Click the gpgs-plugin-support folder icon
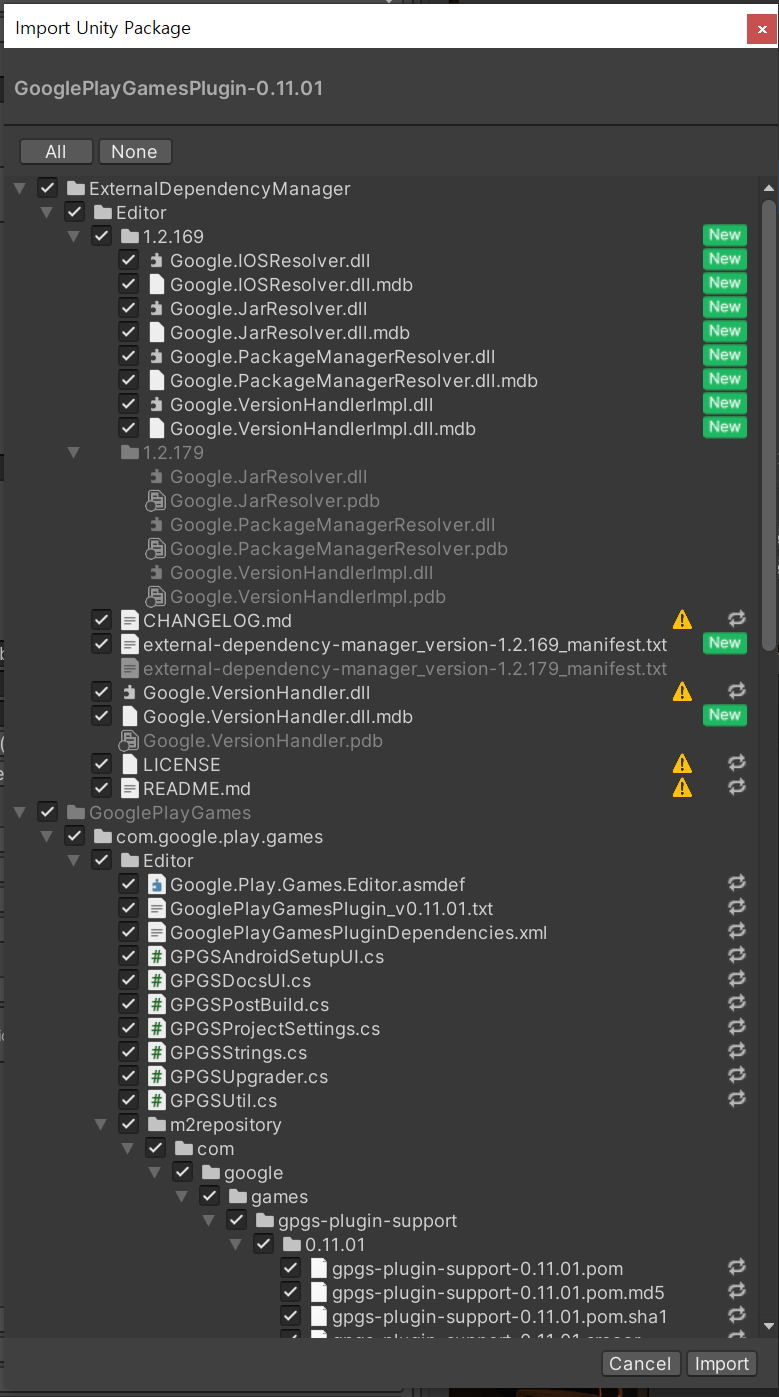The width and height of the screenshot is (779, 1397). (x=264, y=1221)
